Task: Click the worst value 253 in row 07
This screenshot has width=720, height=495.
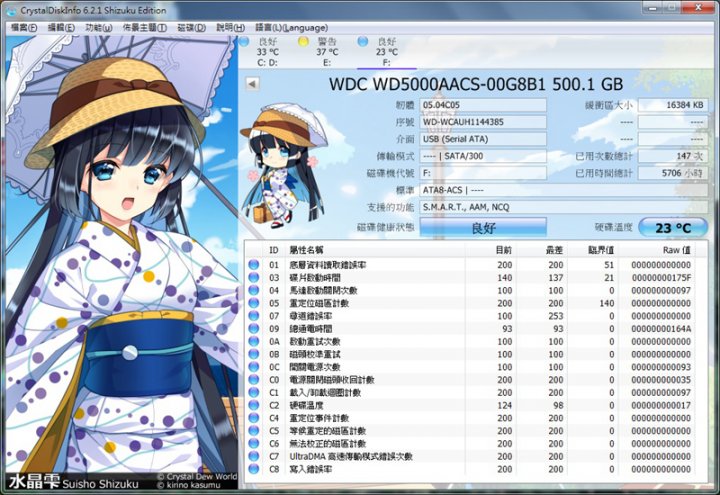Action: [555, 316]
